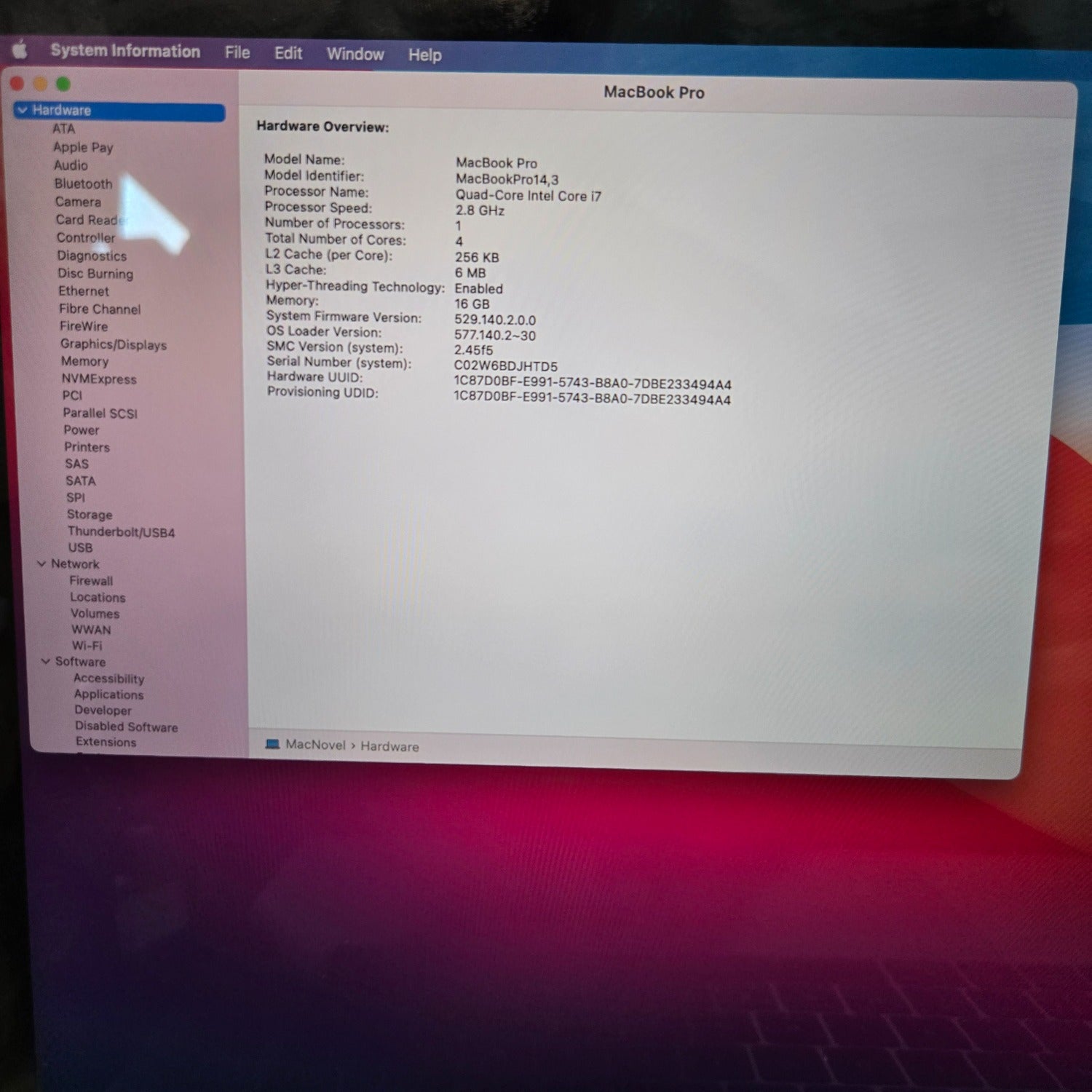
Task: Select Apple Pay in the sidebar
Action: 83,147
